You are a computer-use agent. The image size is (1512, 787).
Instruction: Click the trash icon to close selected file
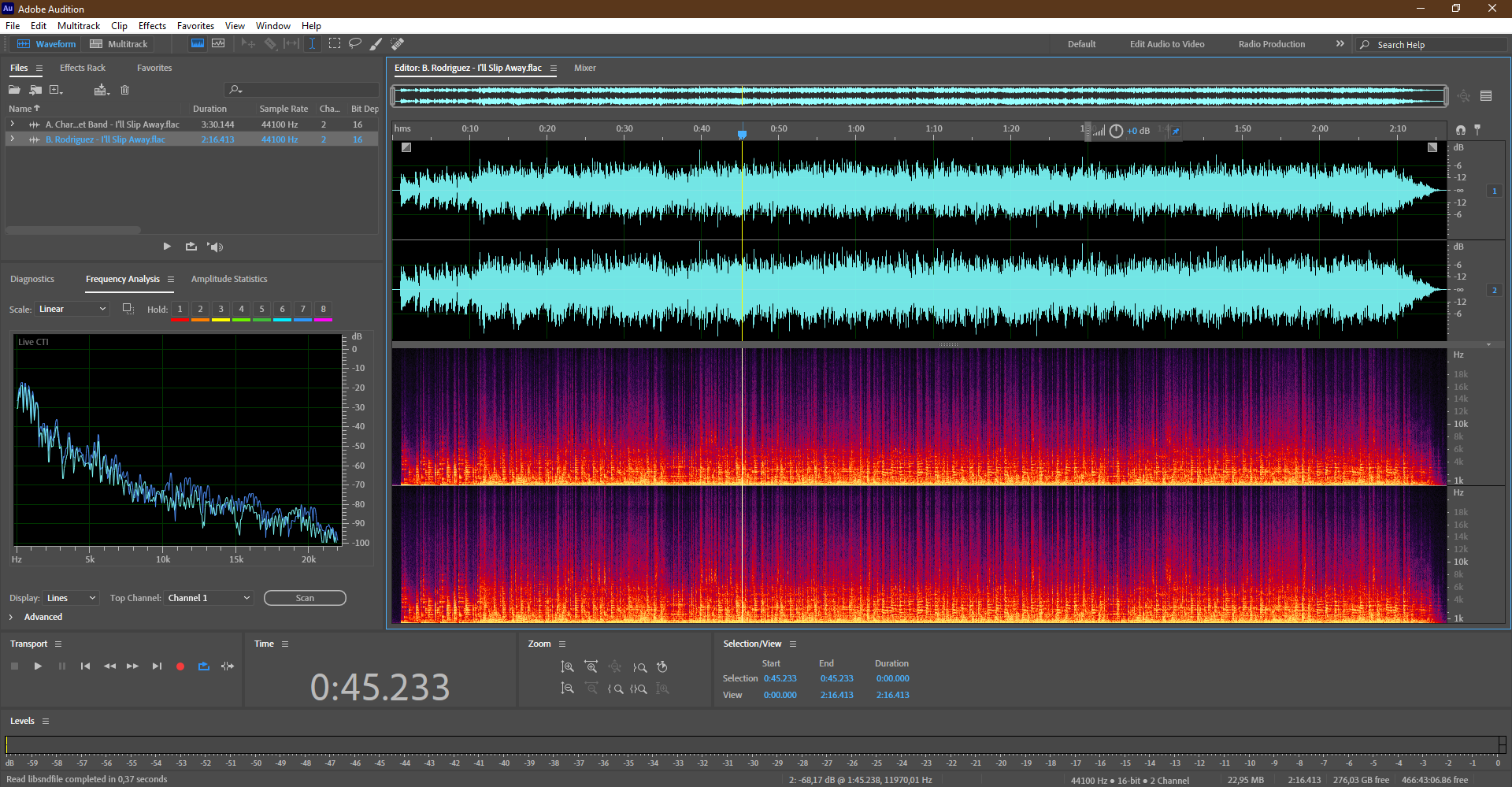coord(124,90)
